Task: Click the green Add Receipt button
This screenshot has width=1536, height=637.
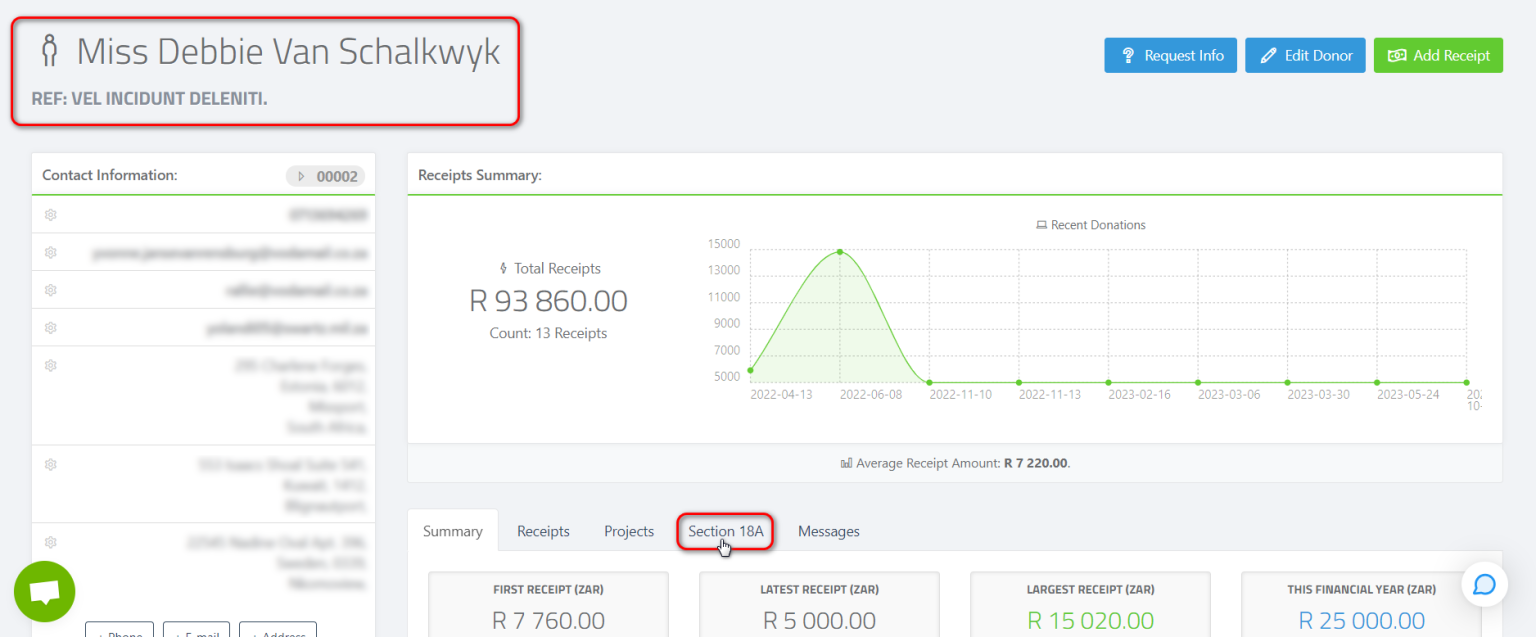Action: [x=1437, y=55]
